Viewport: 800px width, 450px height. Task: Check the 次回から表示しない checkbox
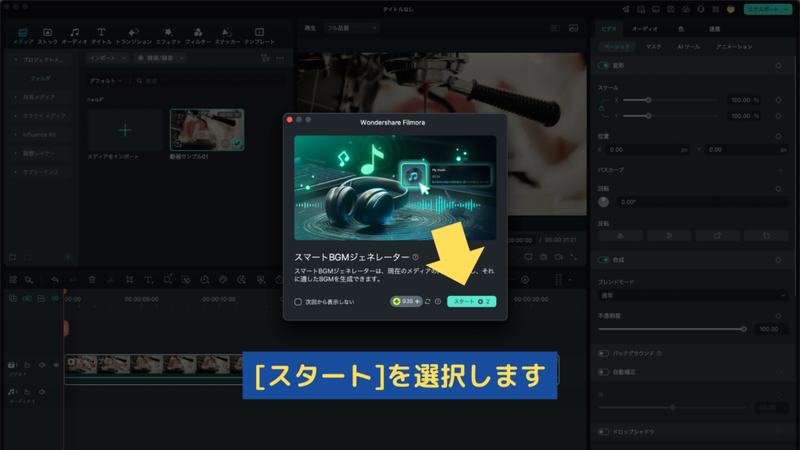[x=298, y=302]
